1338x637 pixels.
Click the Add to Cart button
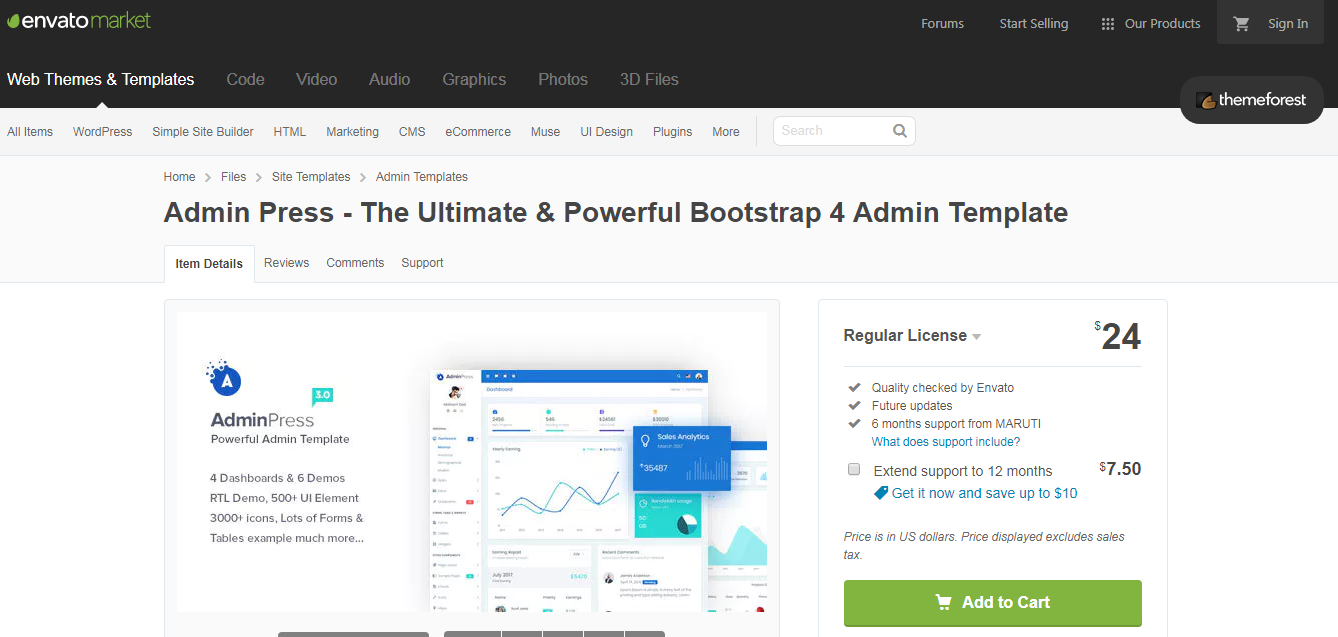(993, 603)
